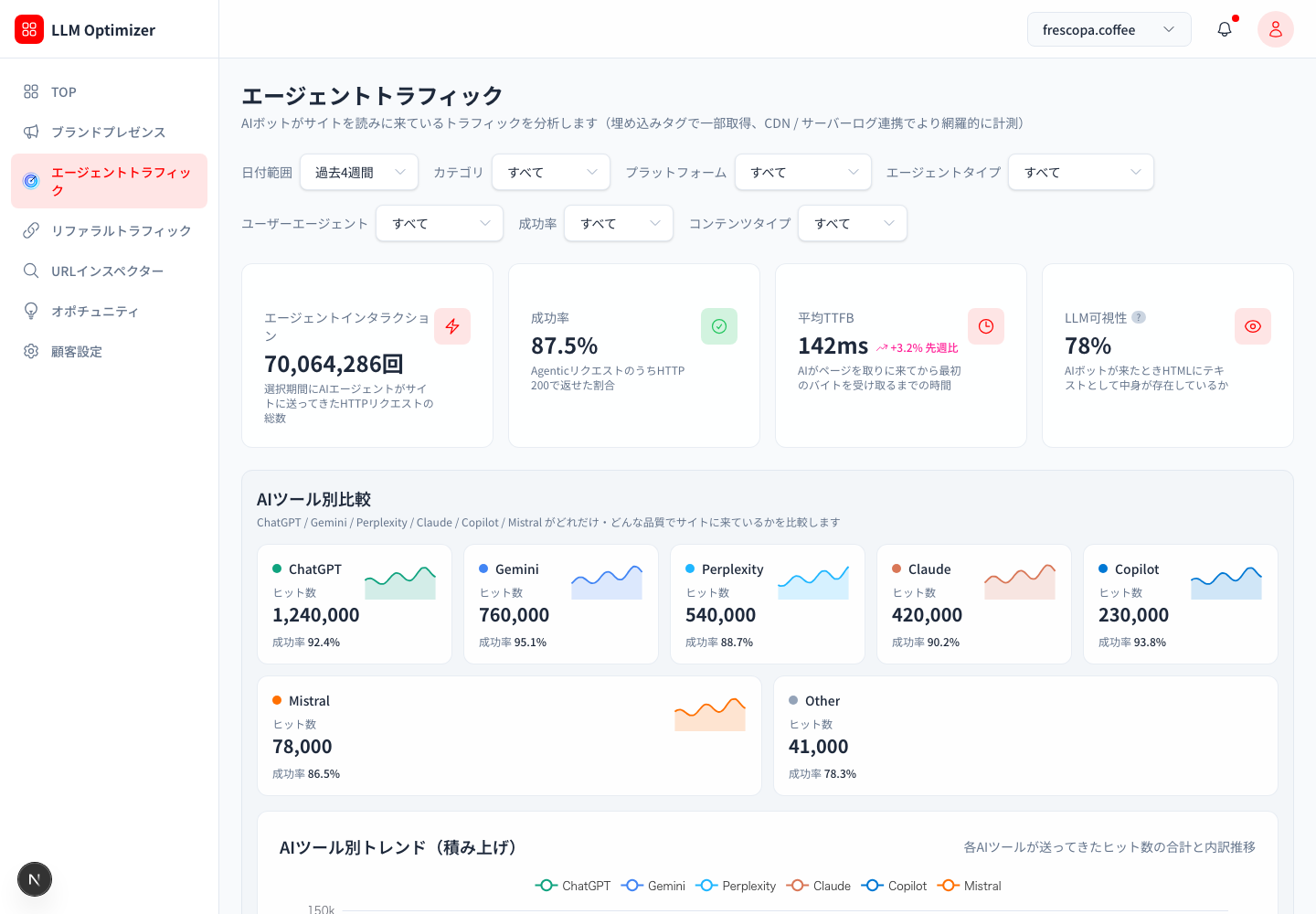Open 顧客設定 menu item
1316x914 pixels.
pos(110,351)
